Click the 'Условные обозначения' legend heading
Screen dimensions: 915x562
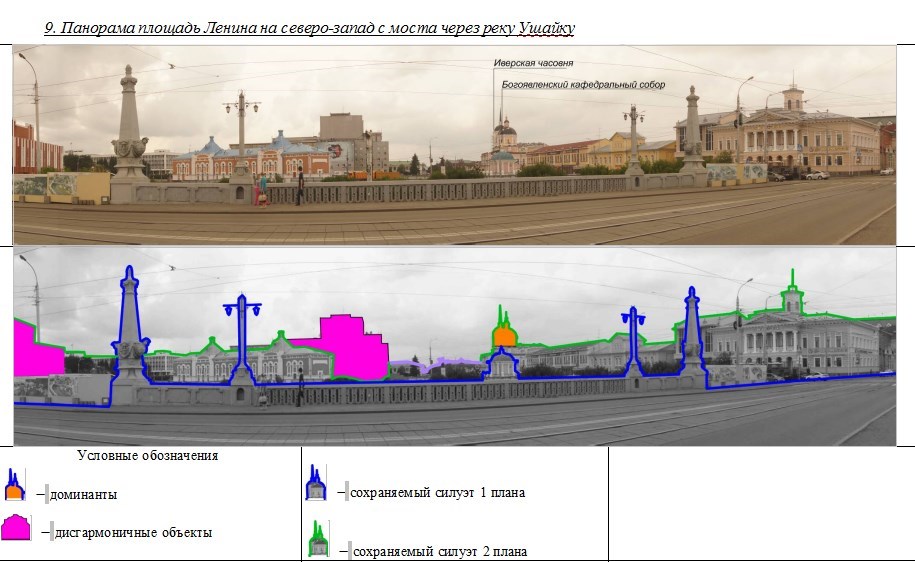click(147, 456)
